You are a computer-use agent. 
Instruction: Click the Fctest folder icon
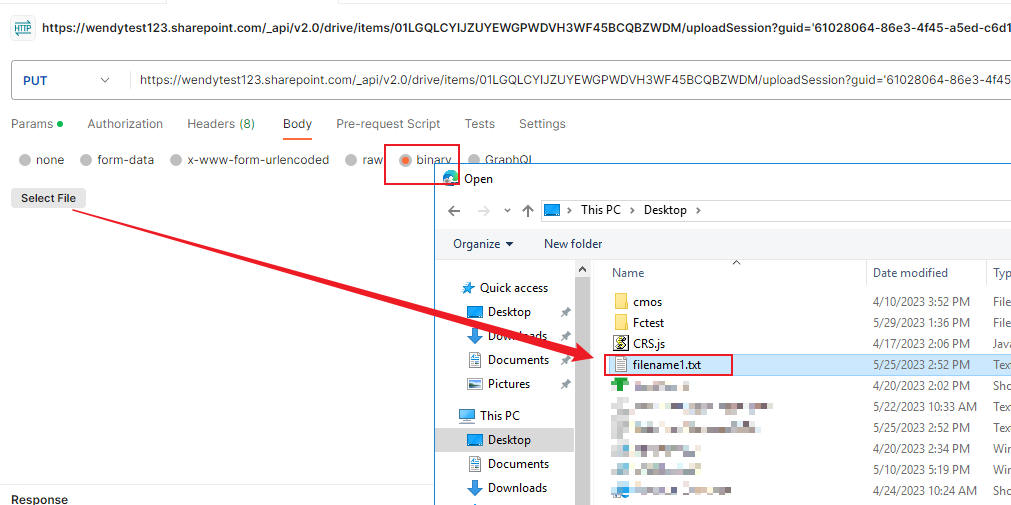point(621,322)
